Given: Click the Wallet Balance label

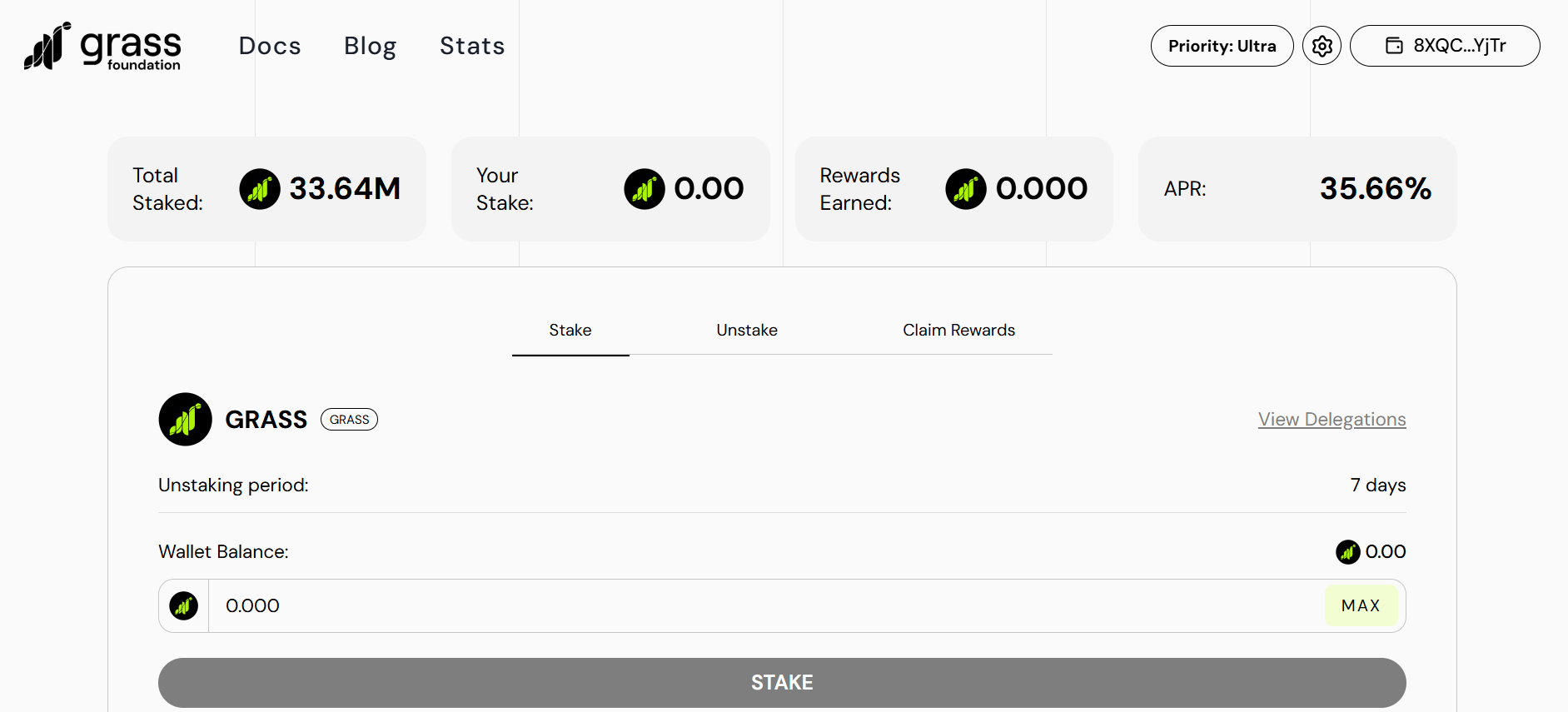Looking at the screenshot, I should 223,551.
